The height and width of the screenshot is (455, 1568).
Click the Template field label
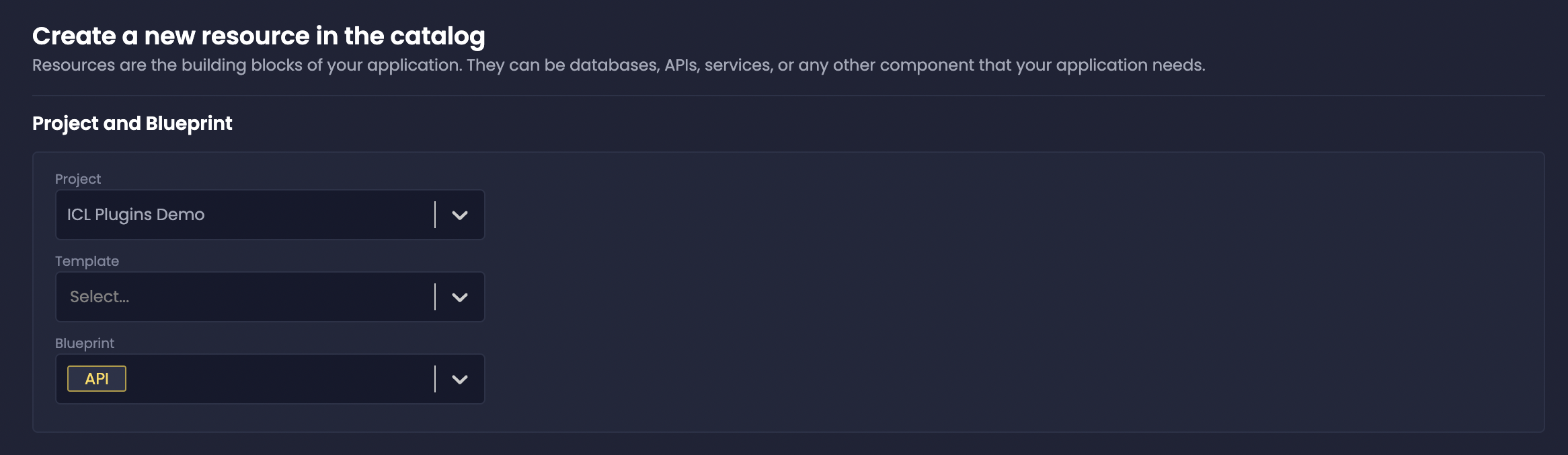(x=87, y=261)
